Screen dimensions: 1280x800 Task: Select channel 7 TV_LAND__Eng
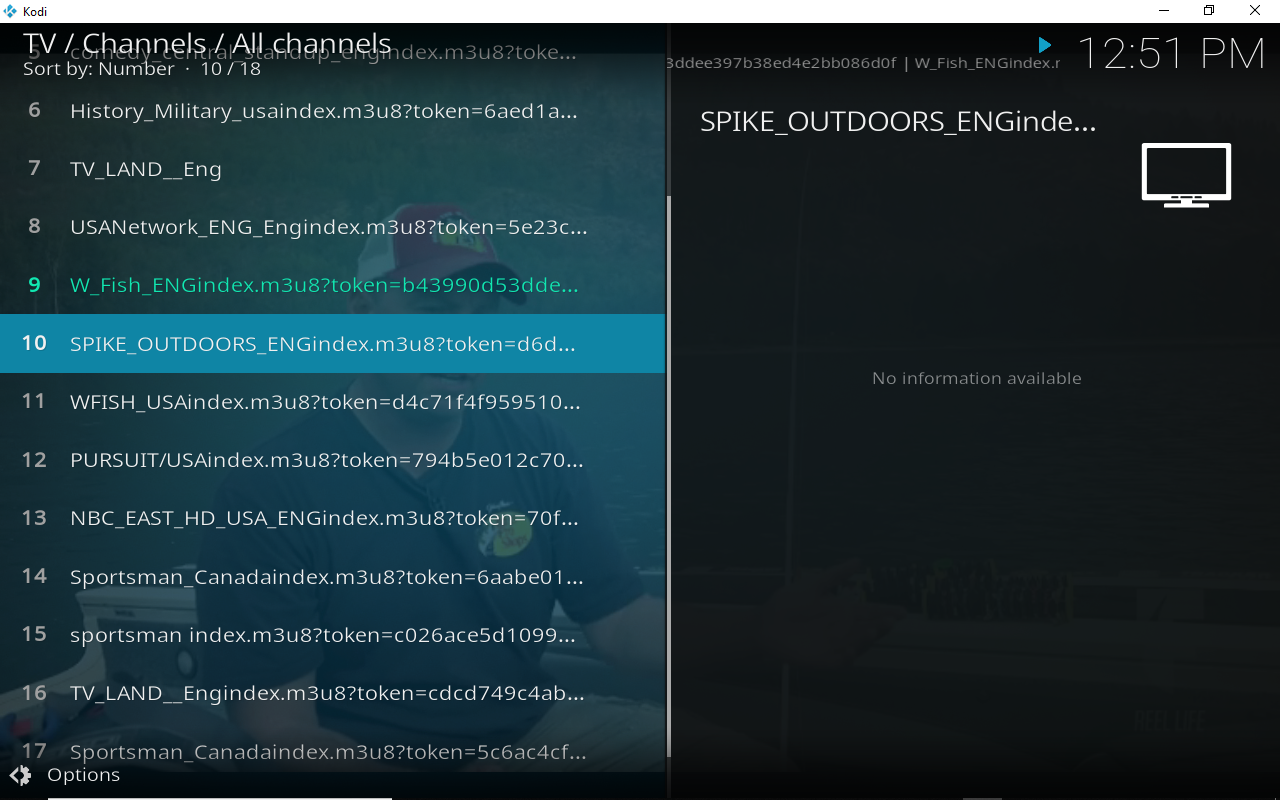pyautogui.click(x=332, y=169)
